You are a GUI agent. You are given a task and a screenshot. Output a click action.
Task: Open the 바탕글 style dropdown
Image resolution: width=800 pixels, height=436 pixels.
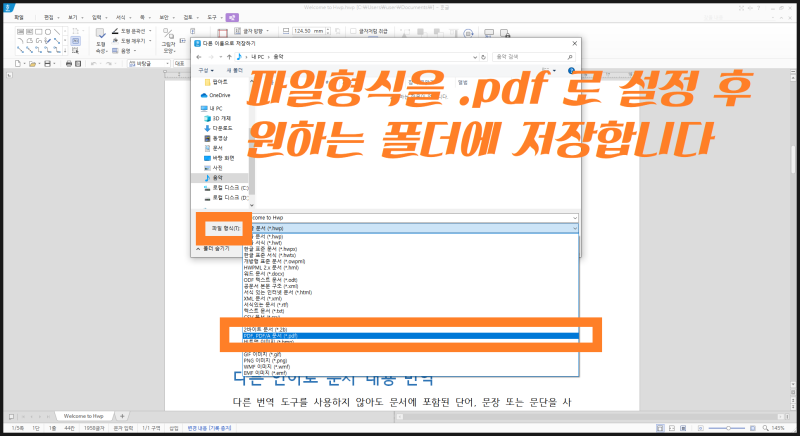click(x=148, y=64)
